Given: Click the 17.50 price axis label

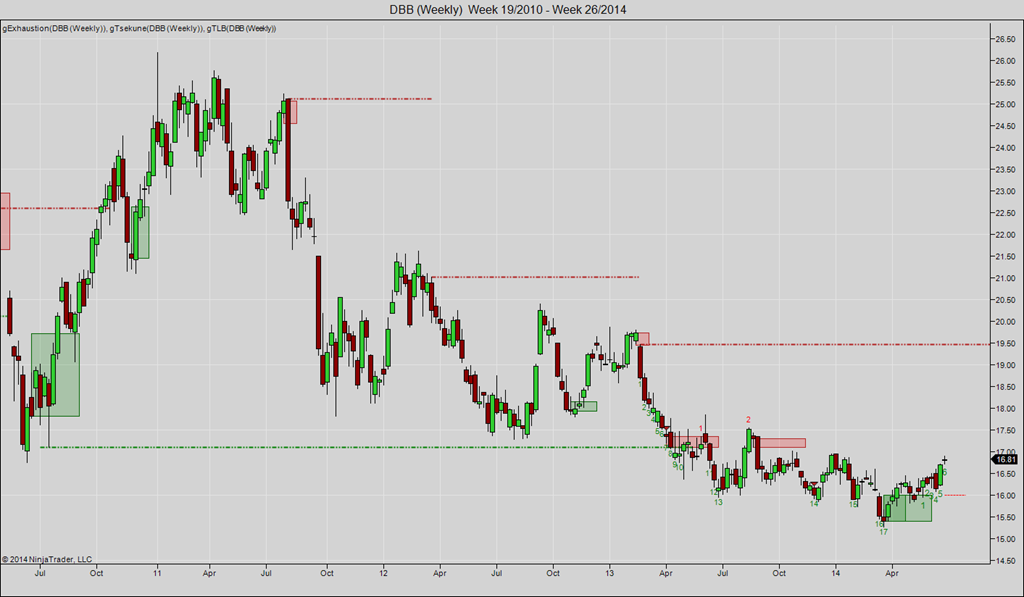Looking at the screenshot, I should point(1004,430).
